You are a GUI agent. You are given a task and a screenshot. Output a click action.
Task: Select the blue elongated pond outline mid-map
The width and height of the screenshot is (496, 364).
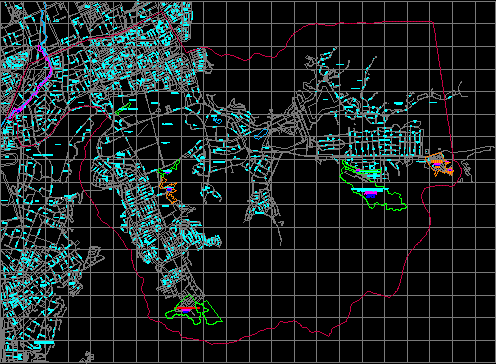261,134
